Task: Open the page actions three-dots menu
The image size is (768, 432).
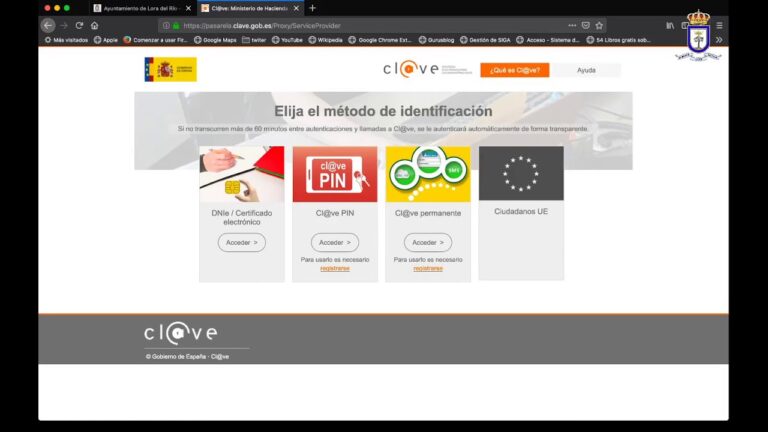Action: coord(572,25)
